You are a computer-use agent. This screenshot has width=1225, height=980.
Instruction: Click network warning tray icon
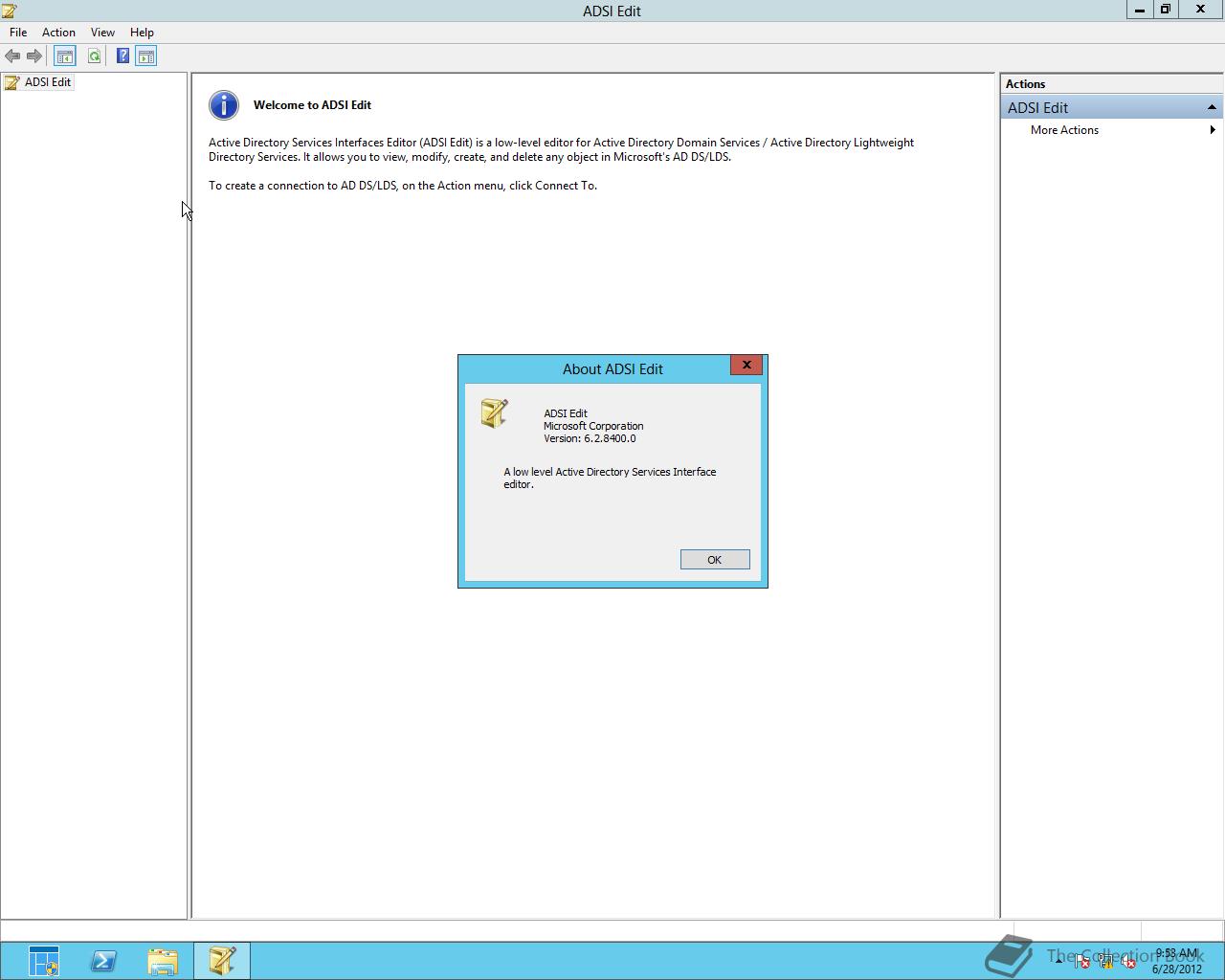[x=1105, y=962]
